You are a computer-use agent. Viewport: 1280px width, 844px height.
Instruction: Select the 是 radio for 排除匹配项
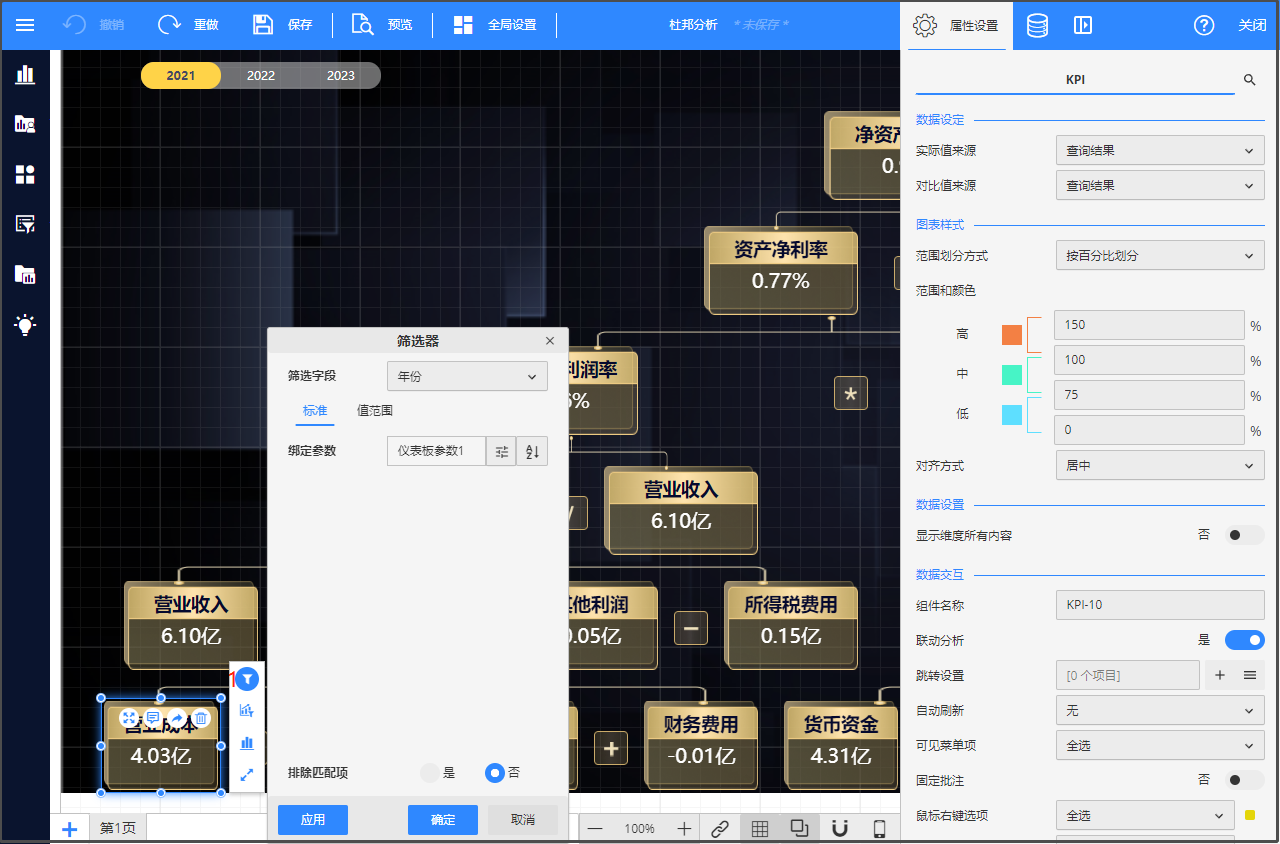(431, 773)
